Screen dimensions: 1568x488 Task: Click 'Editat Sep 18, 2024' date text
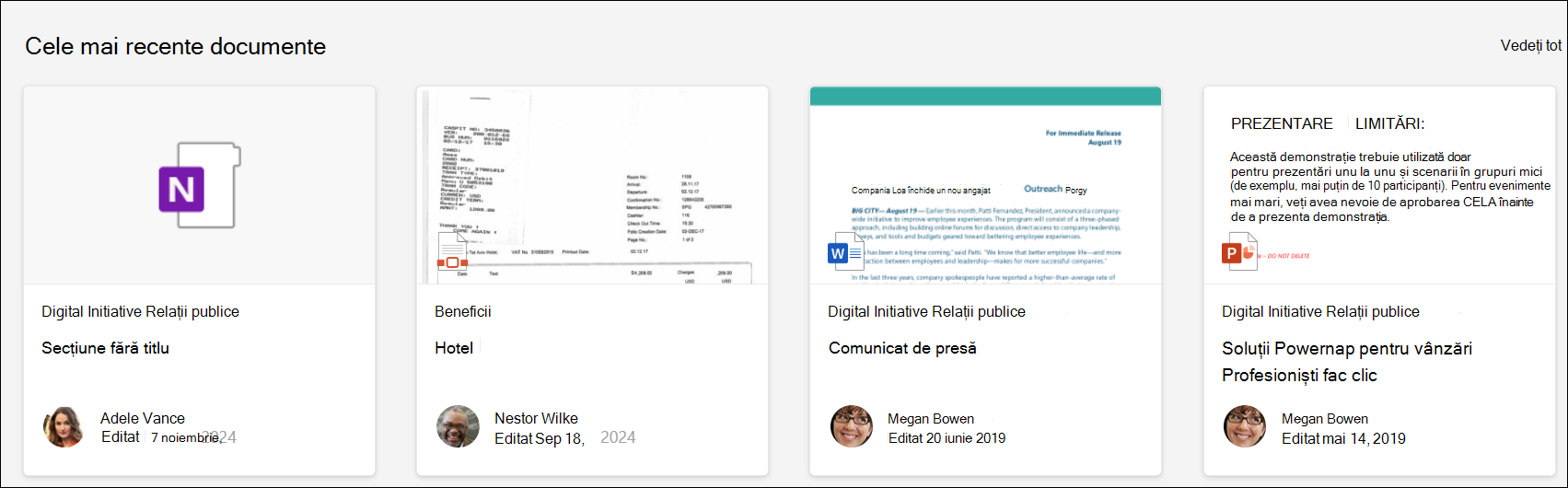[564, 438]
